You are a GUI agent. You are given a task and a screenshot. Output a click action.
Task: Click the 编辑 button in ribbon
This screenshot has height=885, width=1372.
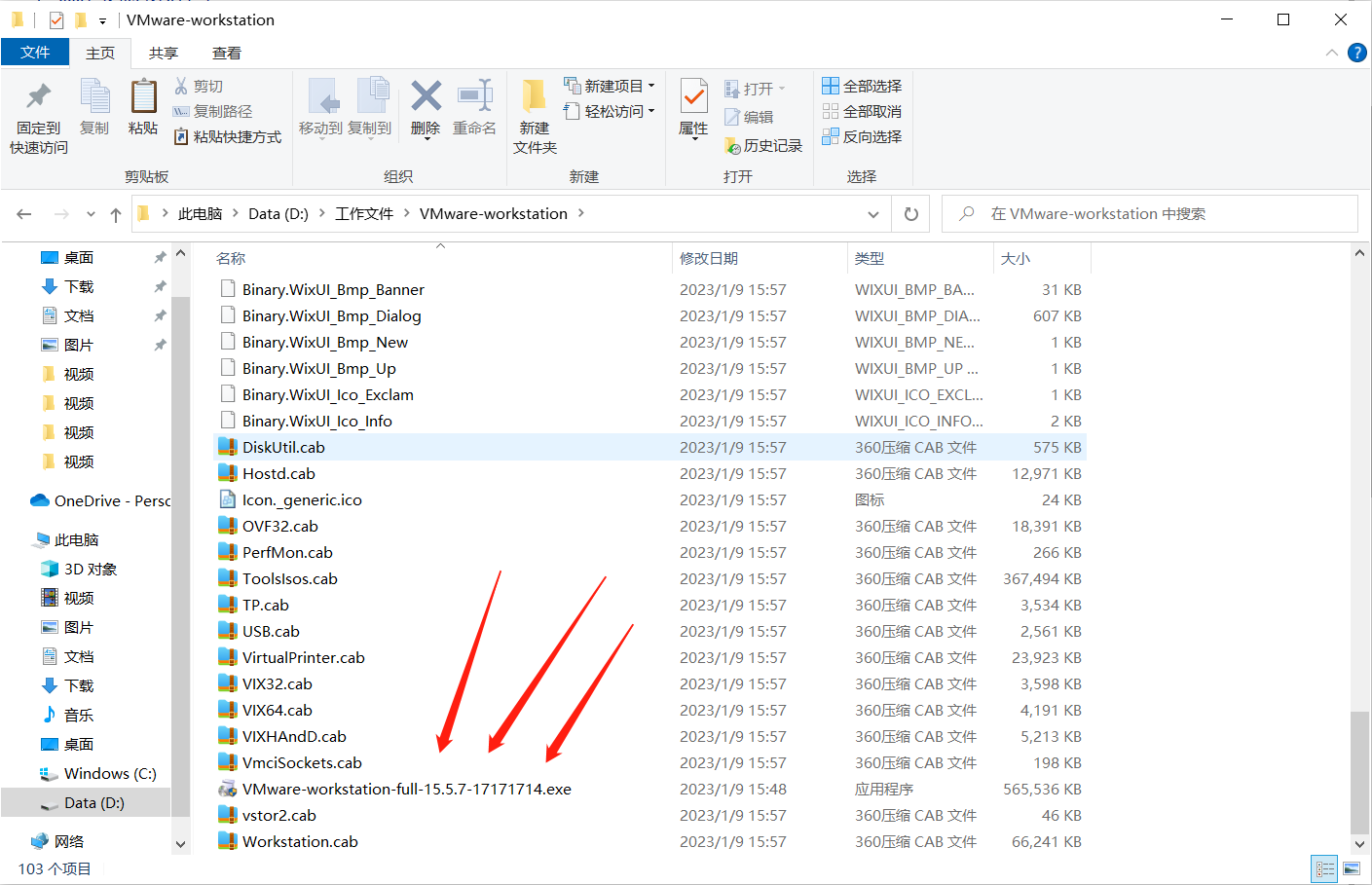click(749, 117)
